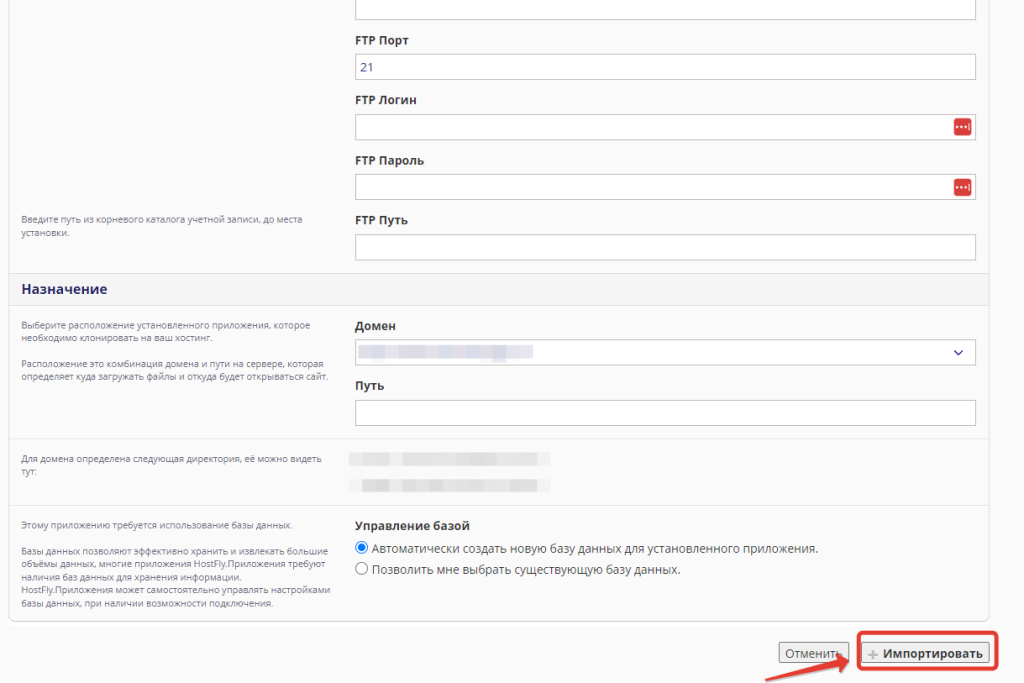Viewport: 1024px width, 683px height.
Task: Click the plus icon on Импортировать button
Action: click(x=872, y=654)
